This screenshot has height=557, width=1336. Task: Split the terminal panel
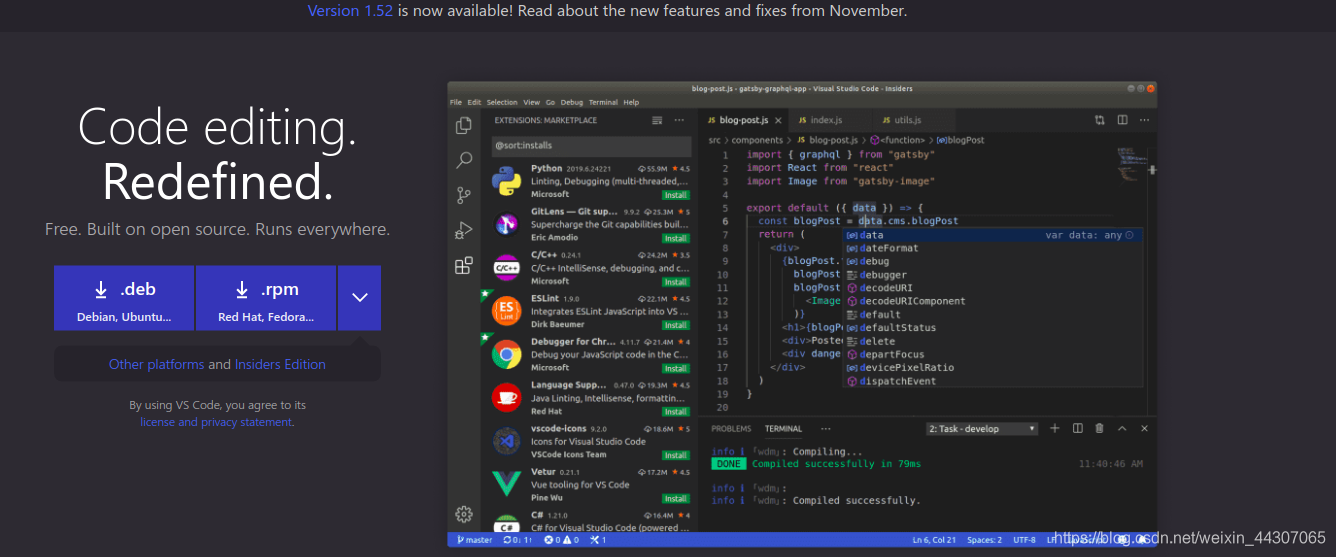pos(1077,428)
